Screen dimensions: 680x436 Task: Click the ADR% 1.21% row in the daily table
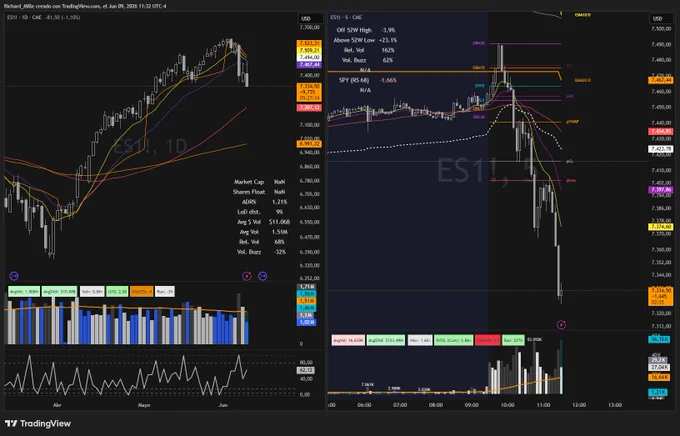[264, 202]
